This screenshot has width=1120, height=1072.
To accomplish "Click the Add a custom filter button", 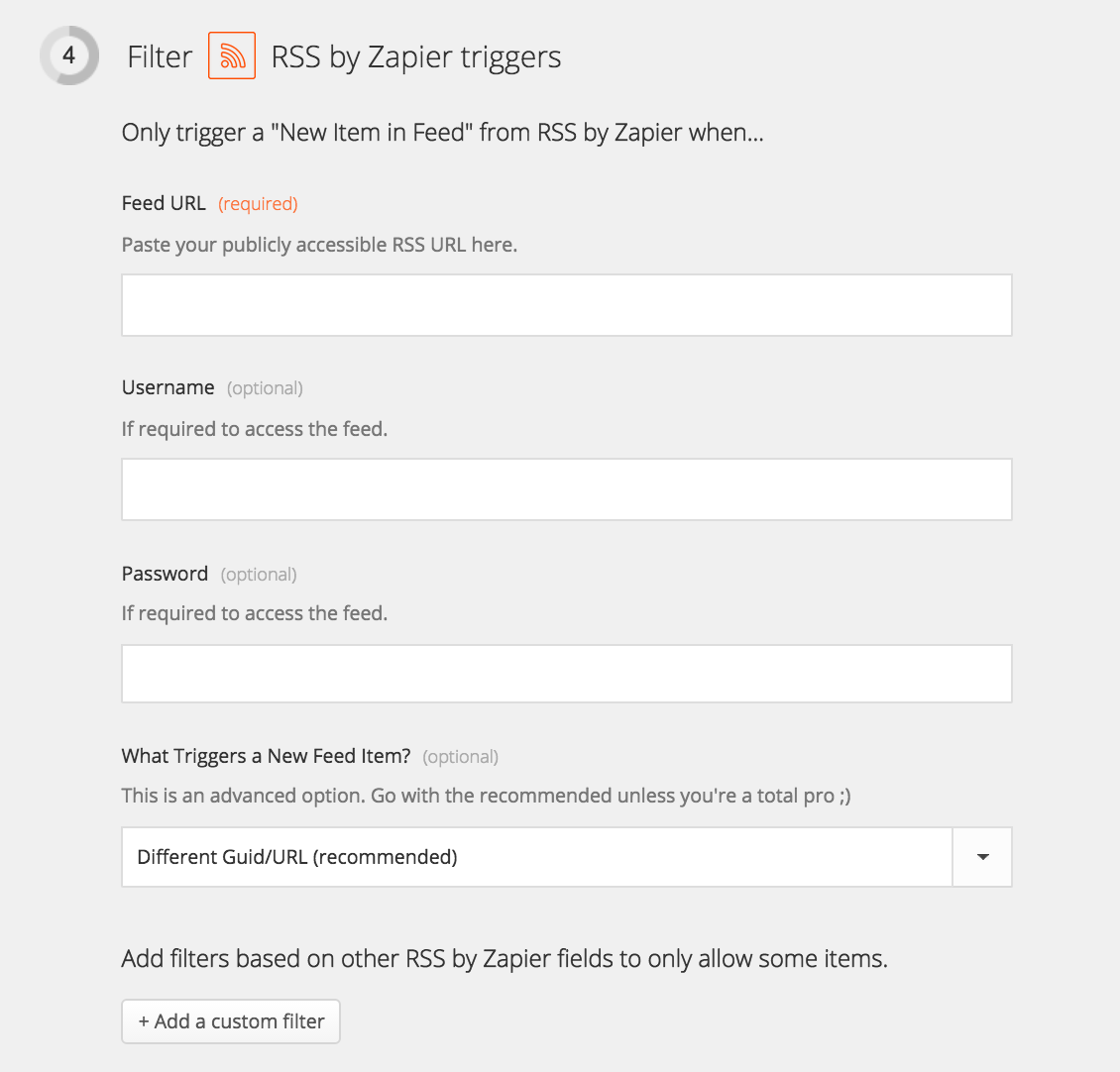I will coord(231,1021).
